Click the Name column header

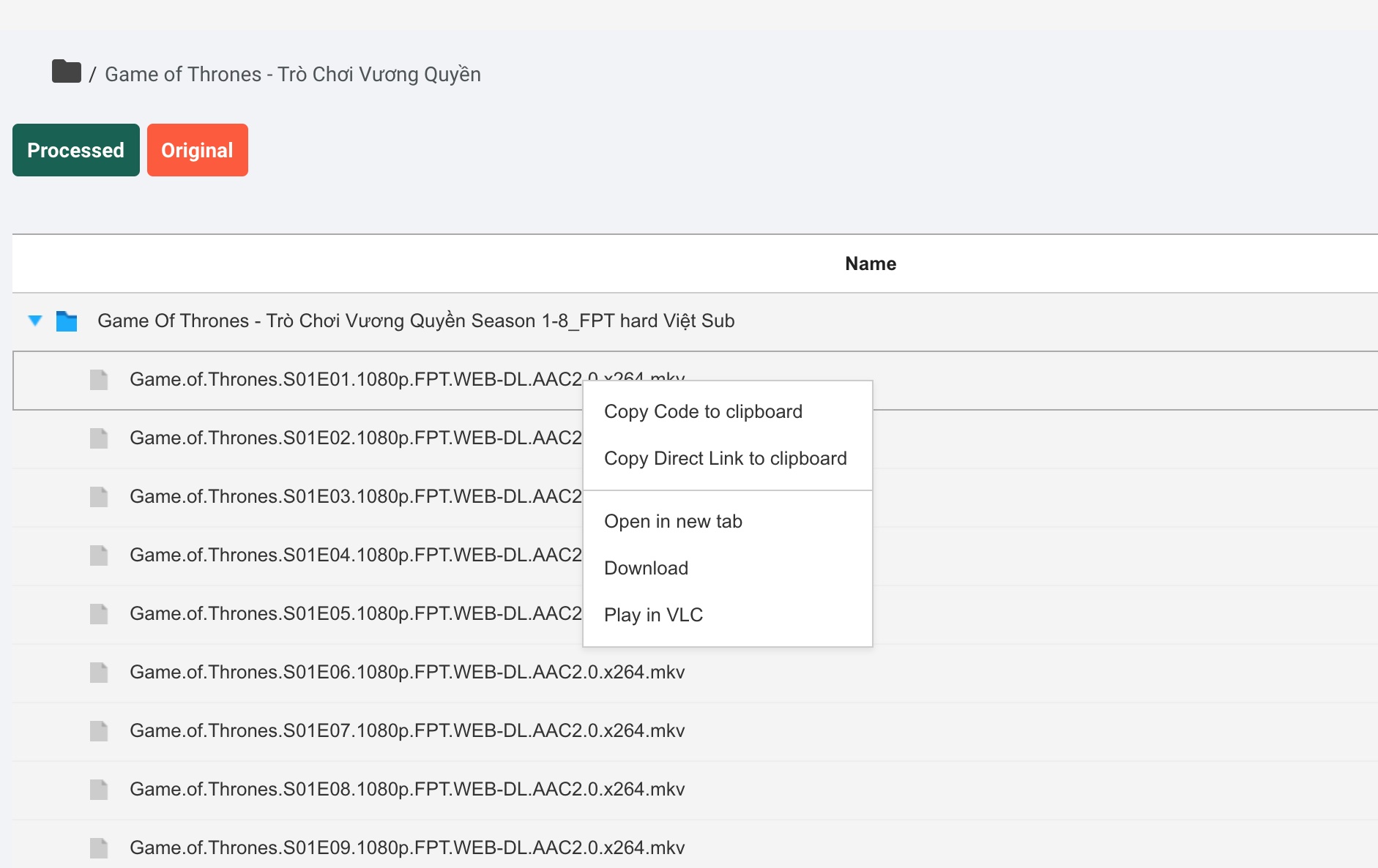(x=871, y=263)
